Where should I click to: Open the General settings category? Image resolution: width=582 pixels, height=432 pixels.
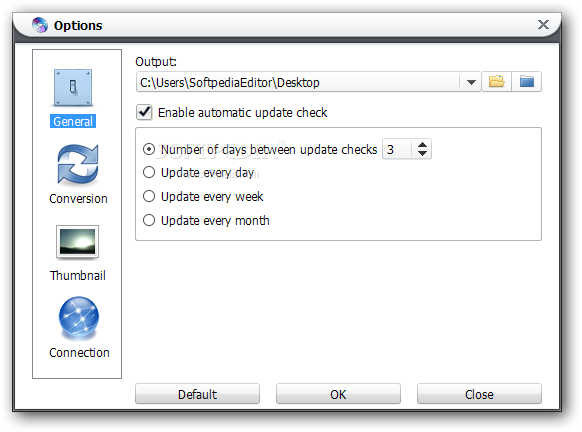(x=73, y=98)
